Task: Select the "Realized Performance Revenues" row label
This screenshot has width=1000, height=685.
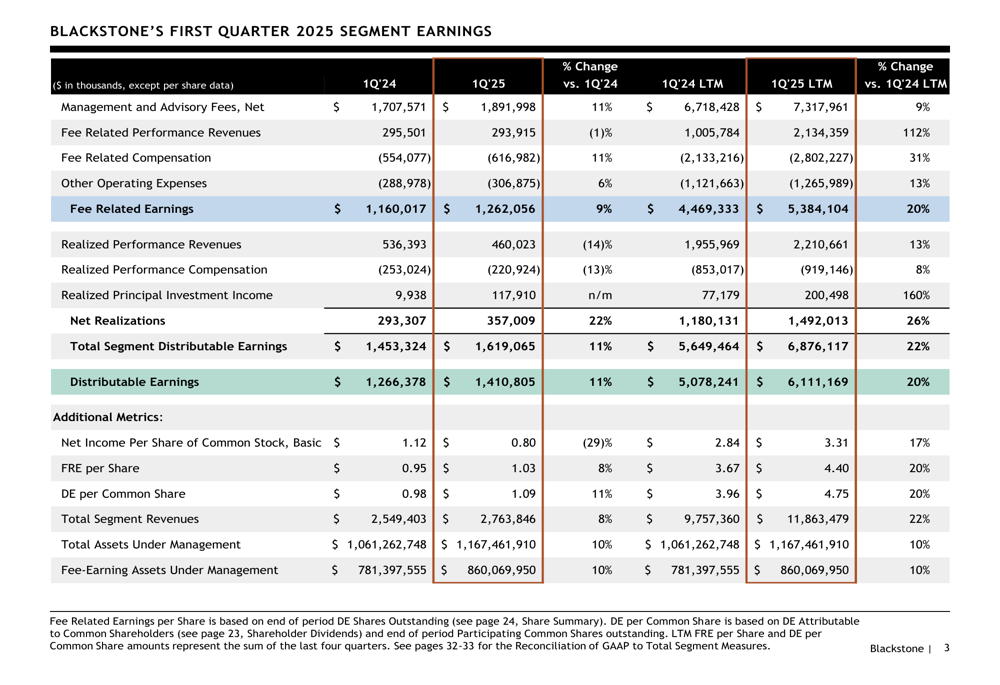Action: coord(151,244)
